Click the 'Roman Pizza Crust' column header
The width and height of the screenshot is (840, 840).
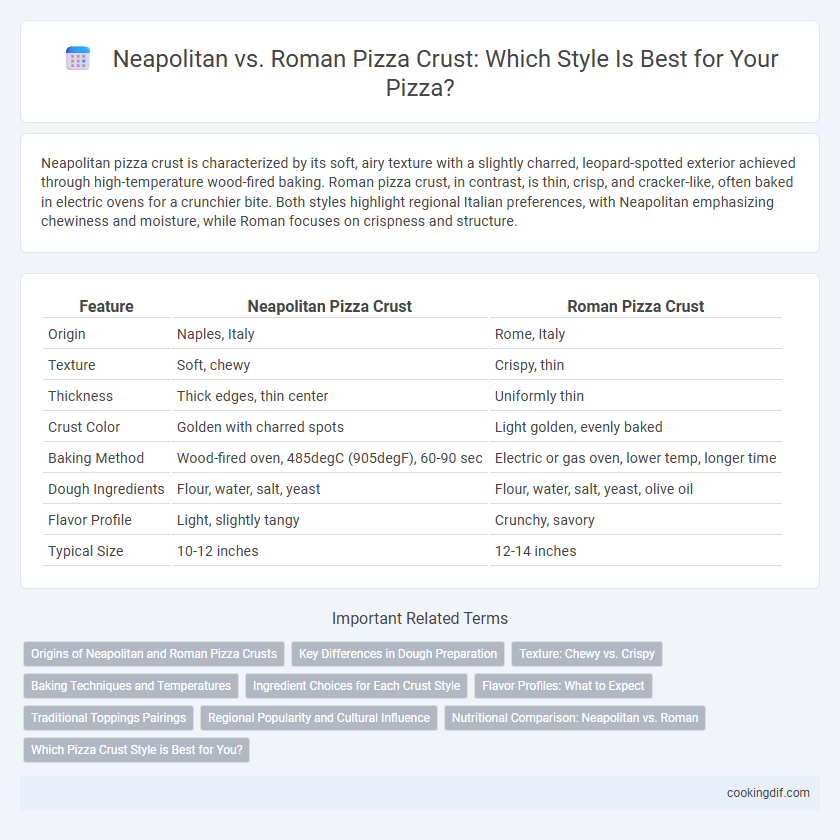(635, 306)
